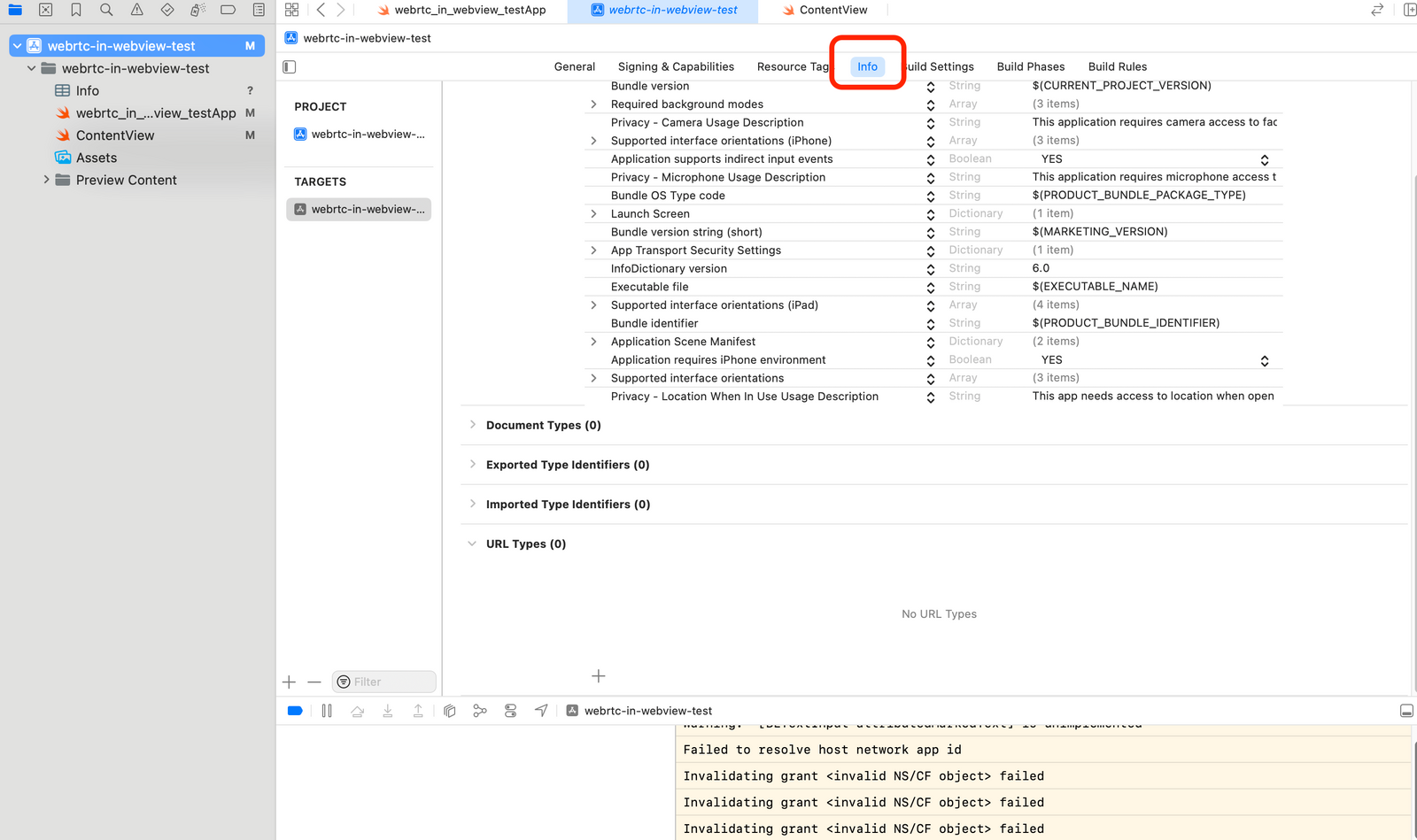Image resolution: width=1417 pixels, height=840 pixels.
Task: Show the Debug navigator
Action: (197, 10)
